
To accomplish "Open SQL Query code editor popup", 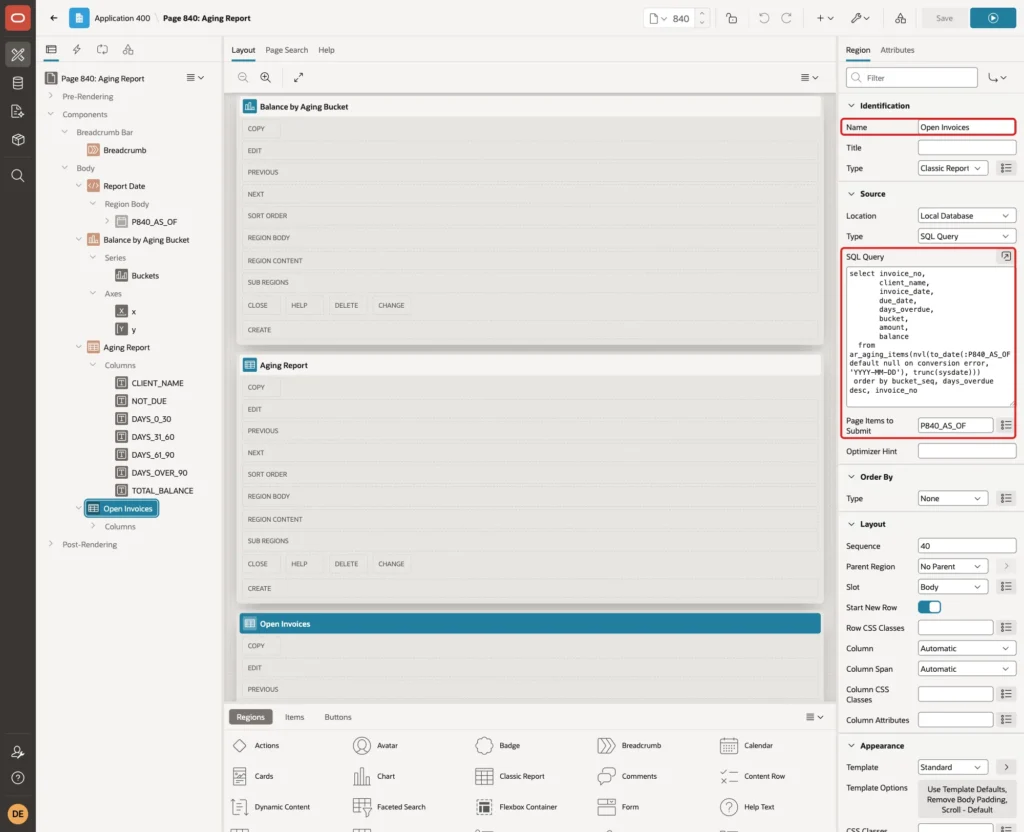I will [1006, 257].
